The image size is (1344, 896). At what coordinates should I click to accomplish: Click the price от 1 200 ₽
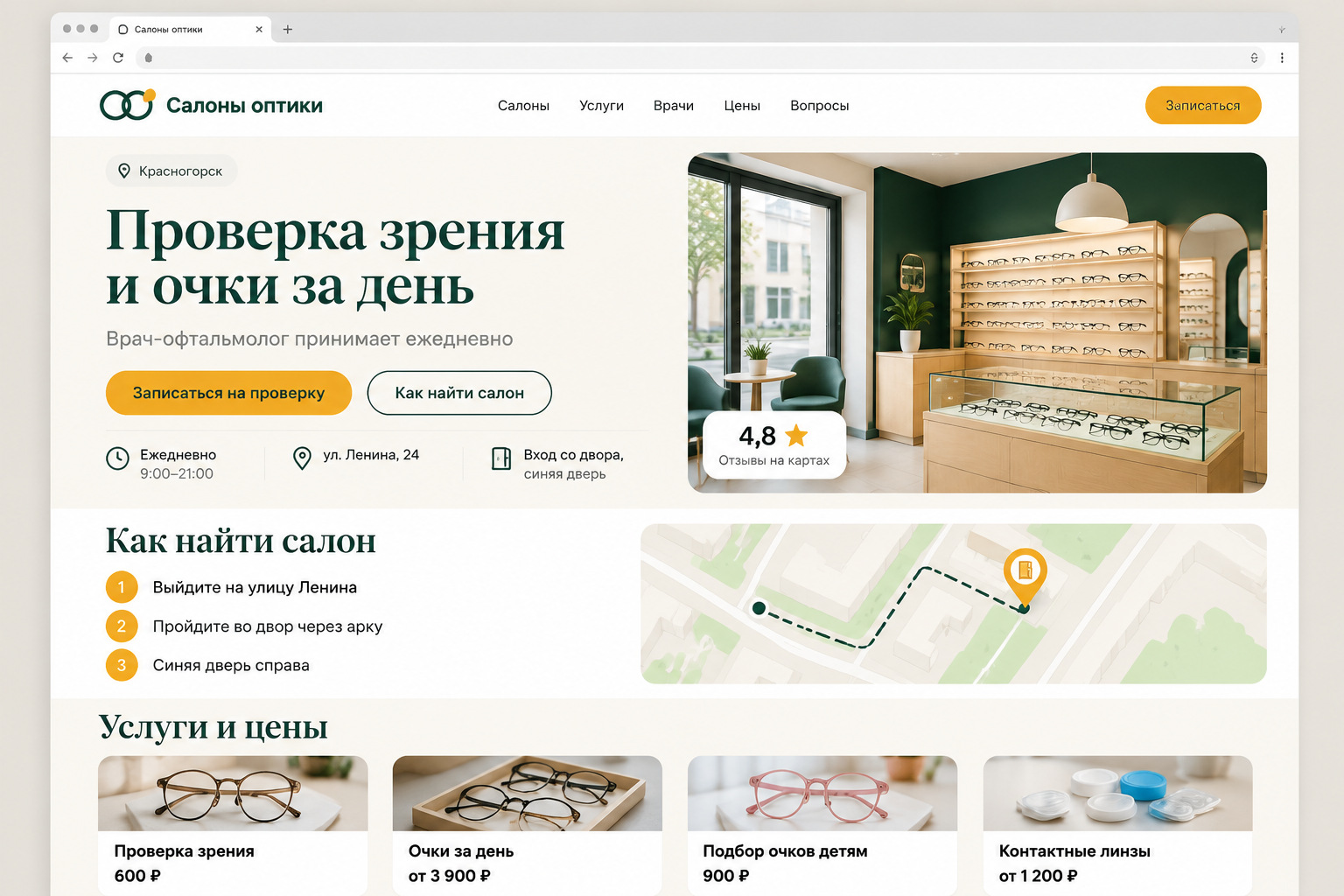(x=1039, y=876)
